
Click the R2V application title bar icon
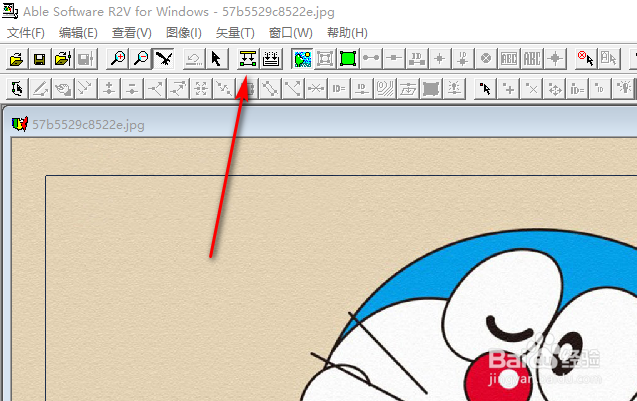click(10, 11)
